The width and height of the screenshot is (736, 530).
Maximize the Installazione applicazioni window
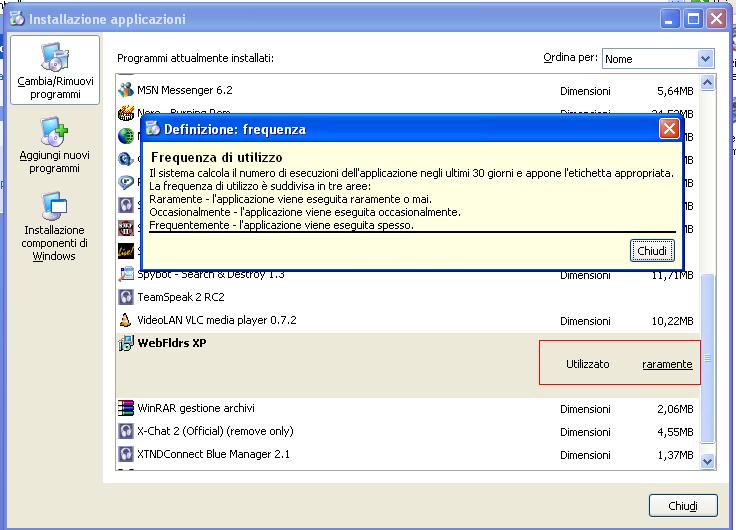[x=693, y=19]
